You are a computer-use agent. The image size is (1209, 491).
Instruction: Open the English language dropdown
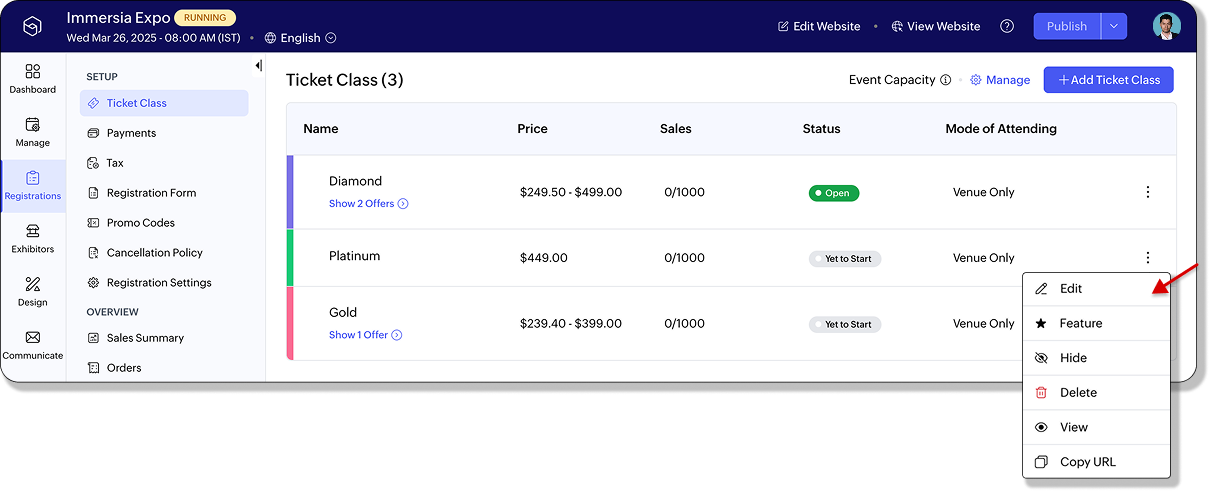[301, 38]
